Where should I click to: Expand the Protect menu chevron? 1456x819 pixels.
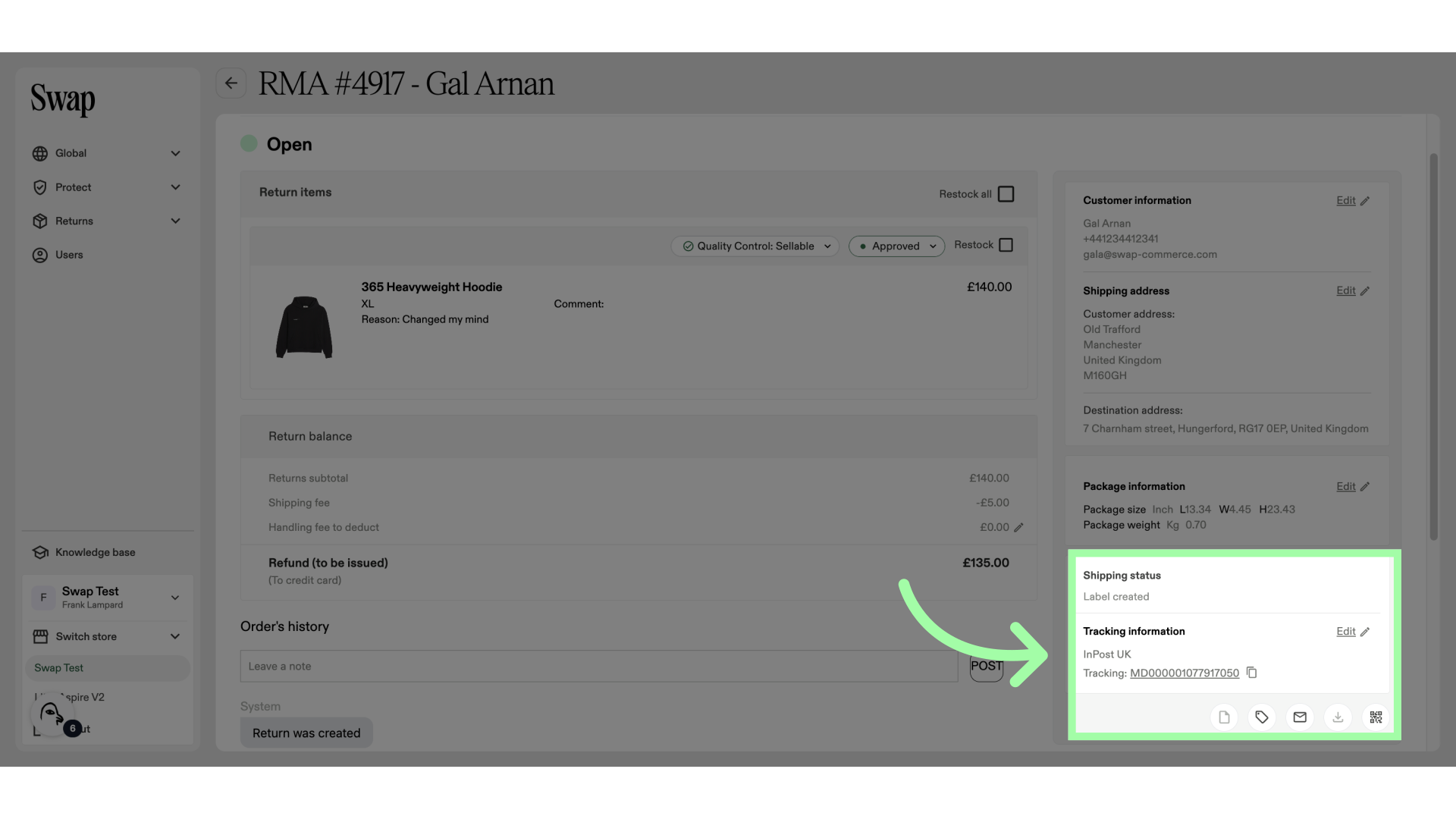[x=175, y=187]
